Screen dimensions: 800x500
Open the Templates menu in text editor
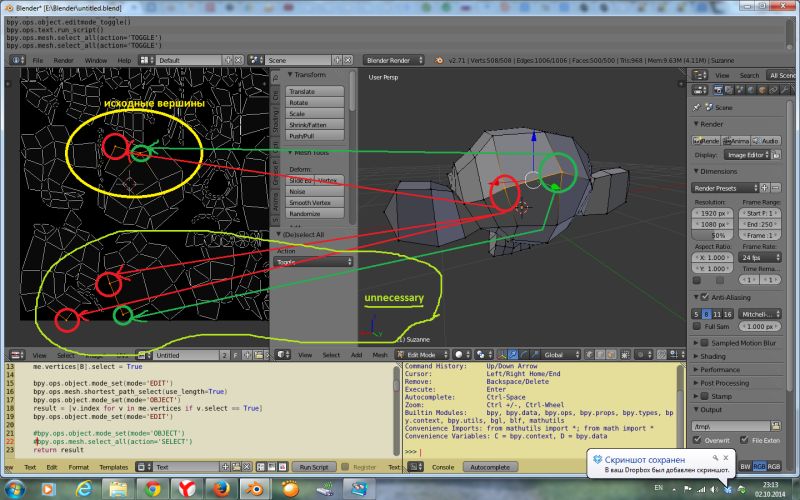[x=113, y=467]
